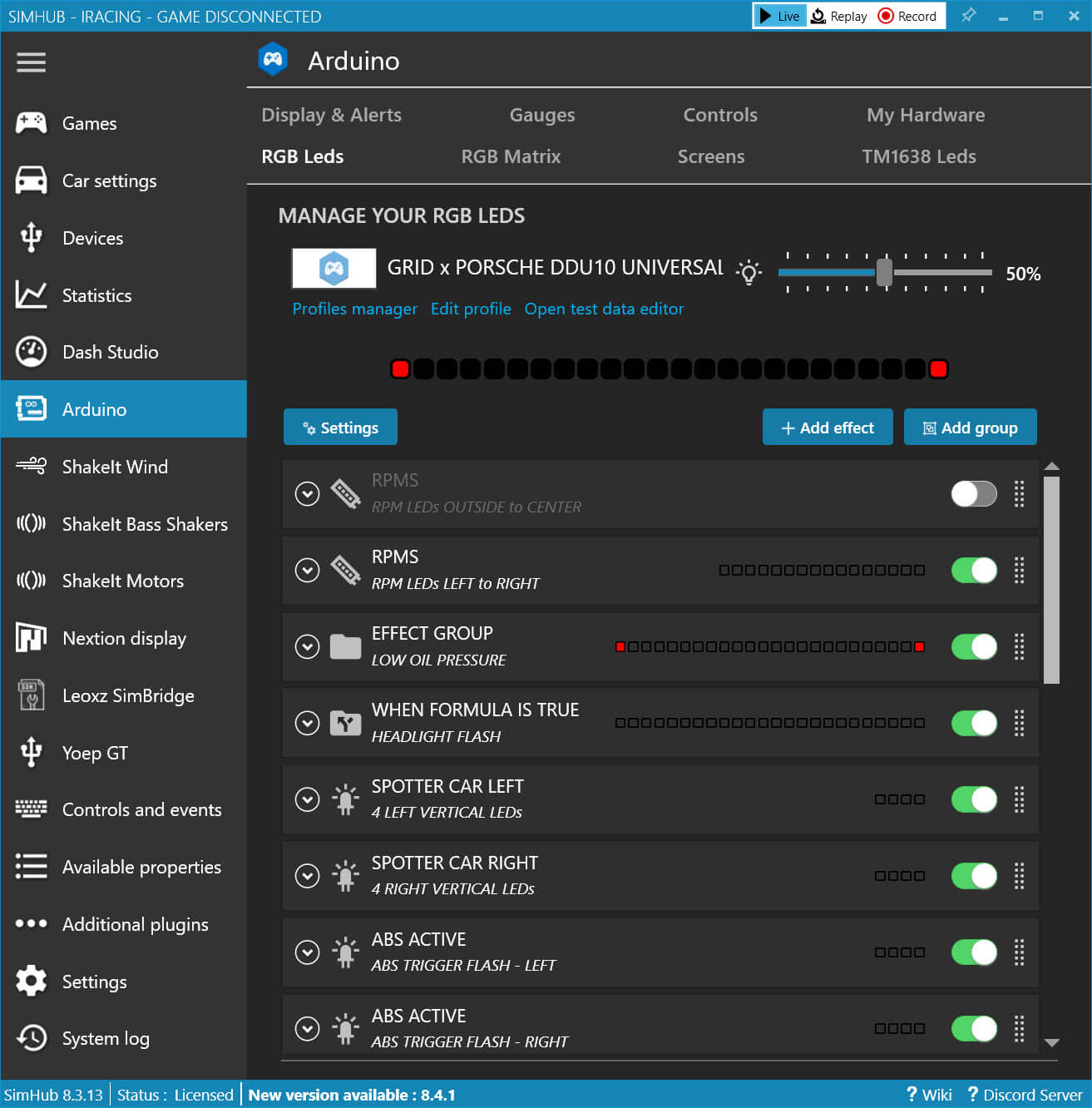
Task: Click the Add effect button
Action: 827,428
